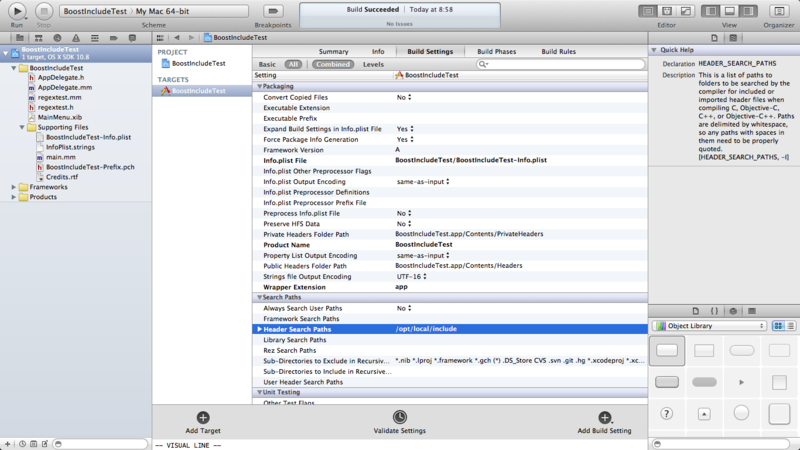Screen dimensions: 800x450
Task: Click Validate Settings button
Action: pos(399,423)
